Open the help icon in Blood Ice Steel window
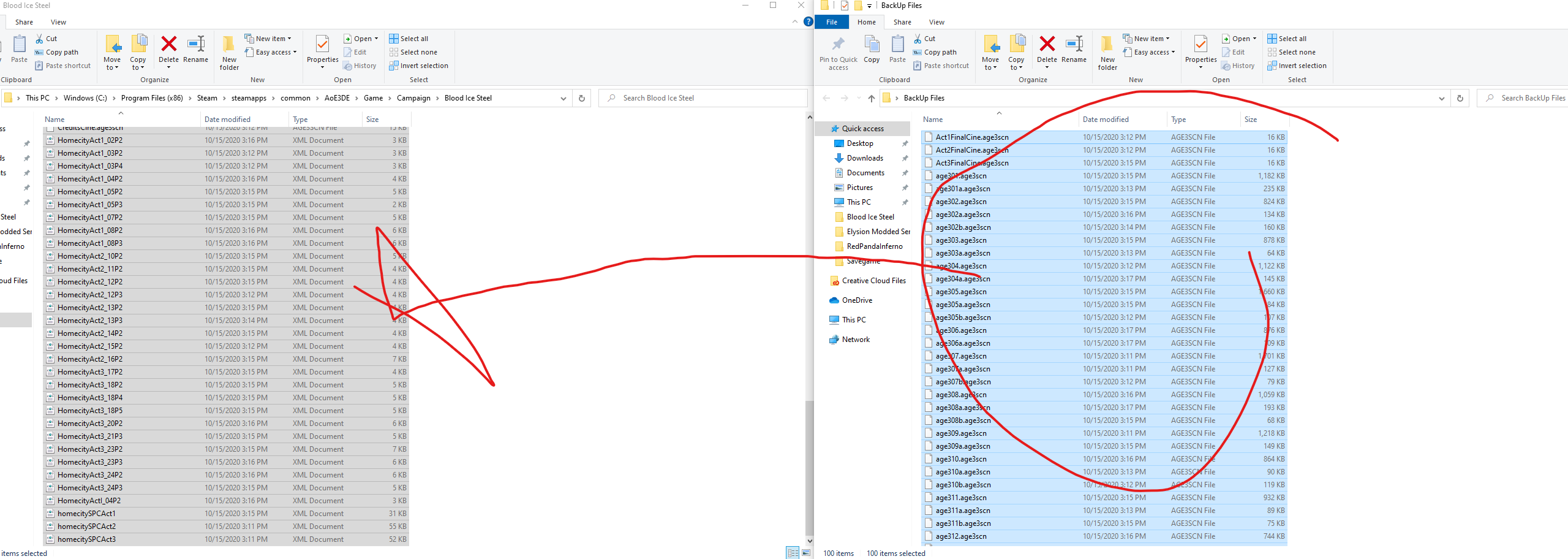This screenshot has width=1568, height=559. [x=809, y=21]
